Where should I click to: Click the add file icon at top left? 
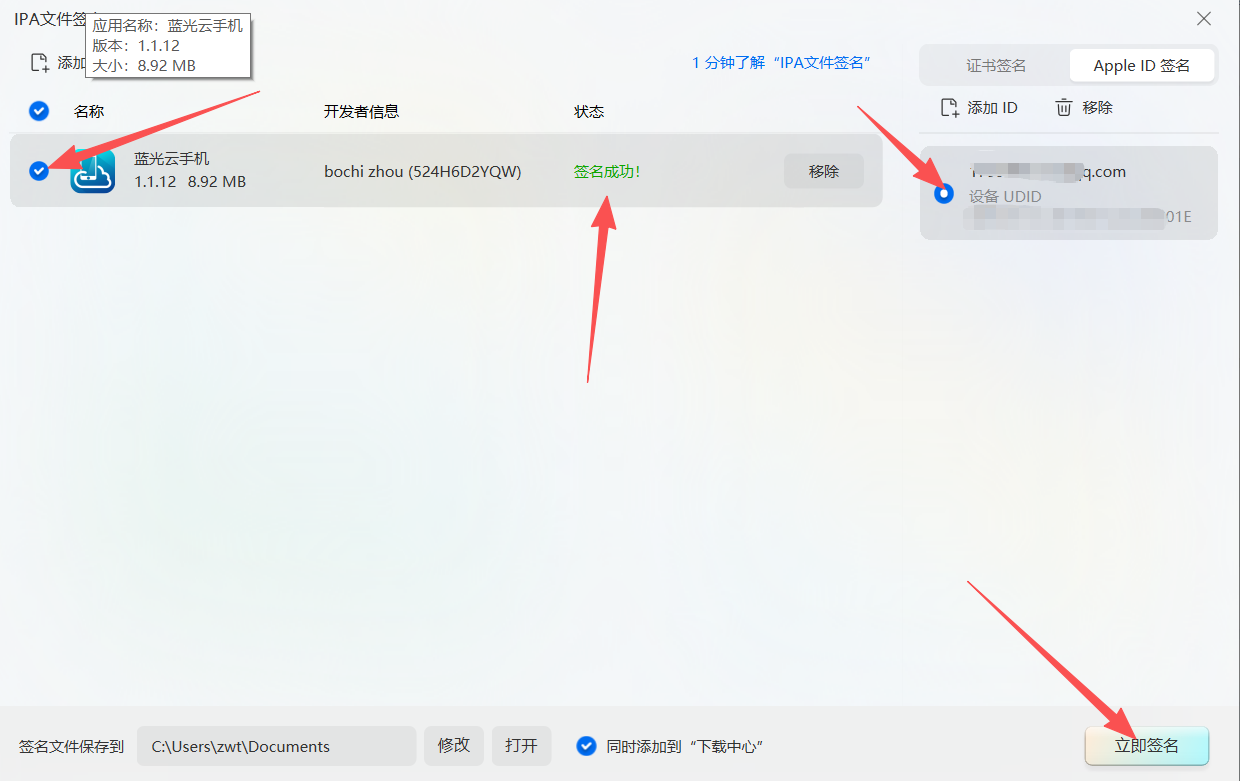click(x=40, y=63)
